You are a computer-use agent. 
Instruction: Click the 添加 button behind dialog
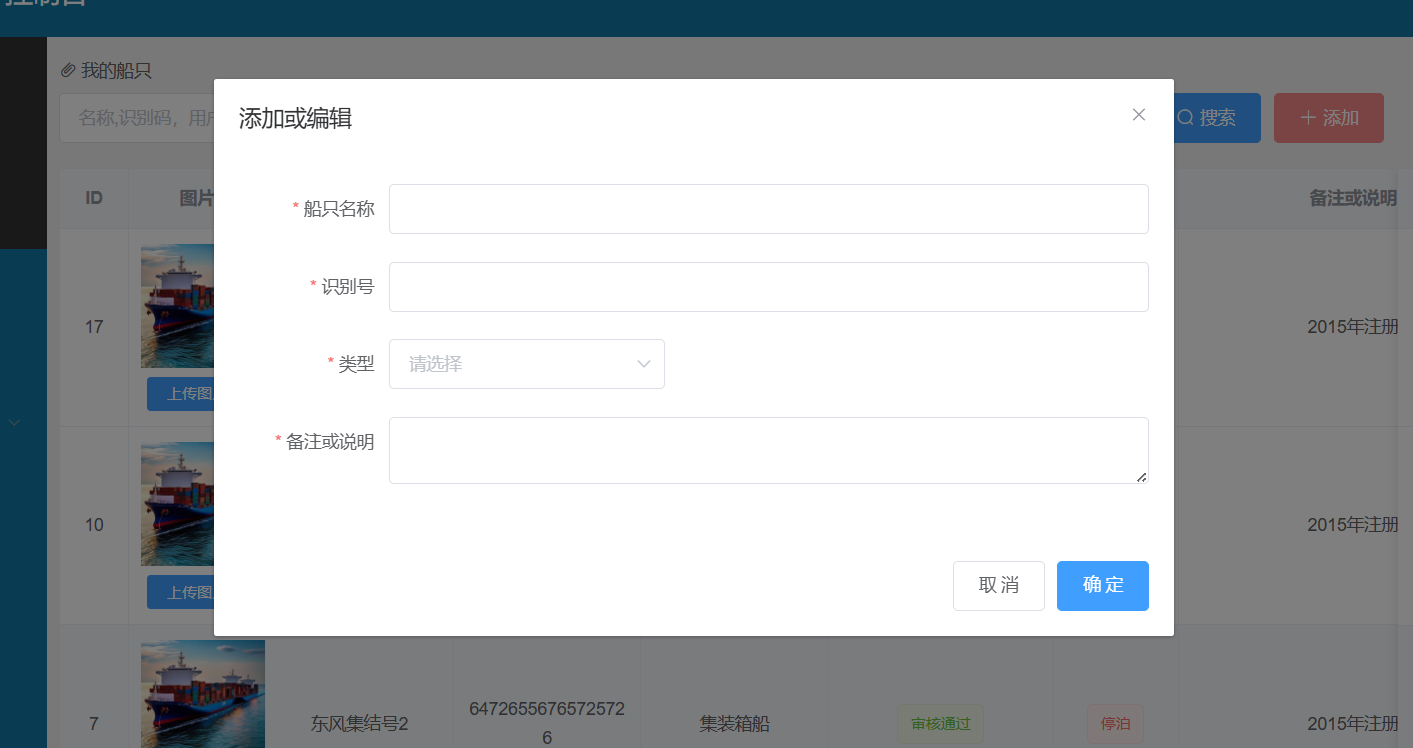(x=1328, y=118)
